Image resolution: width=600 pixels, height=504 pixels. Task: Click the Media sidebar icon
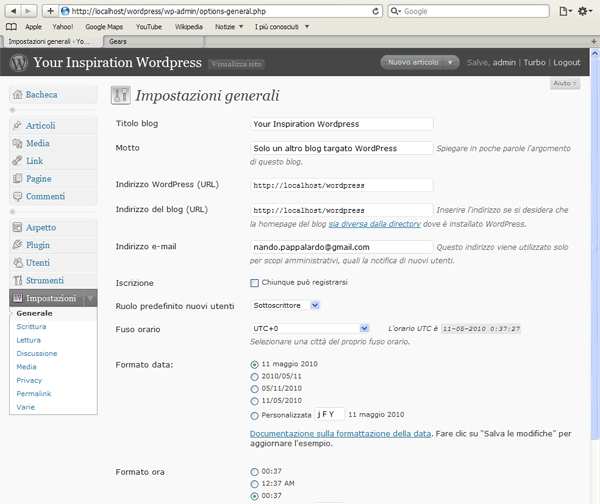click(17, 143)
